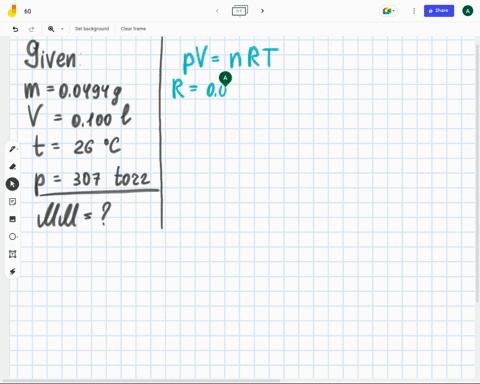Select the Circle shape tool
This screenshot has height=384, width=480.
[x=13, y=237]
